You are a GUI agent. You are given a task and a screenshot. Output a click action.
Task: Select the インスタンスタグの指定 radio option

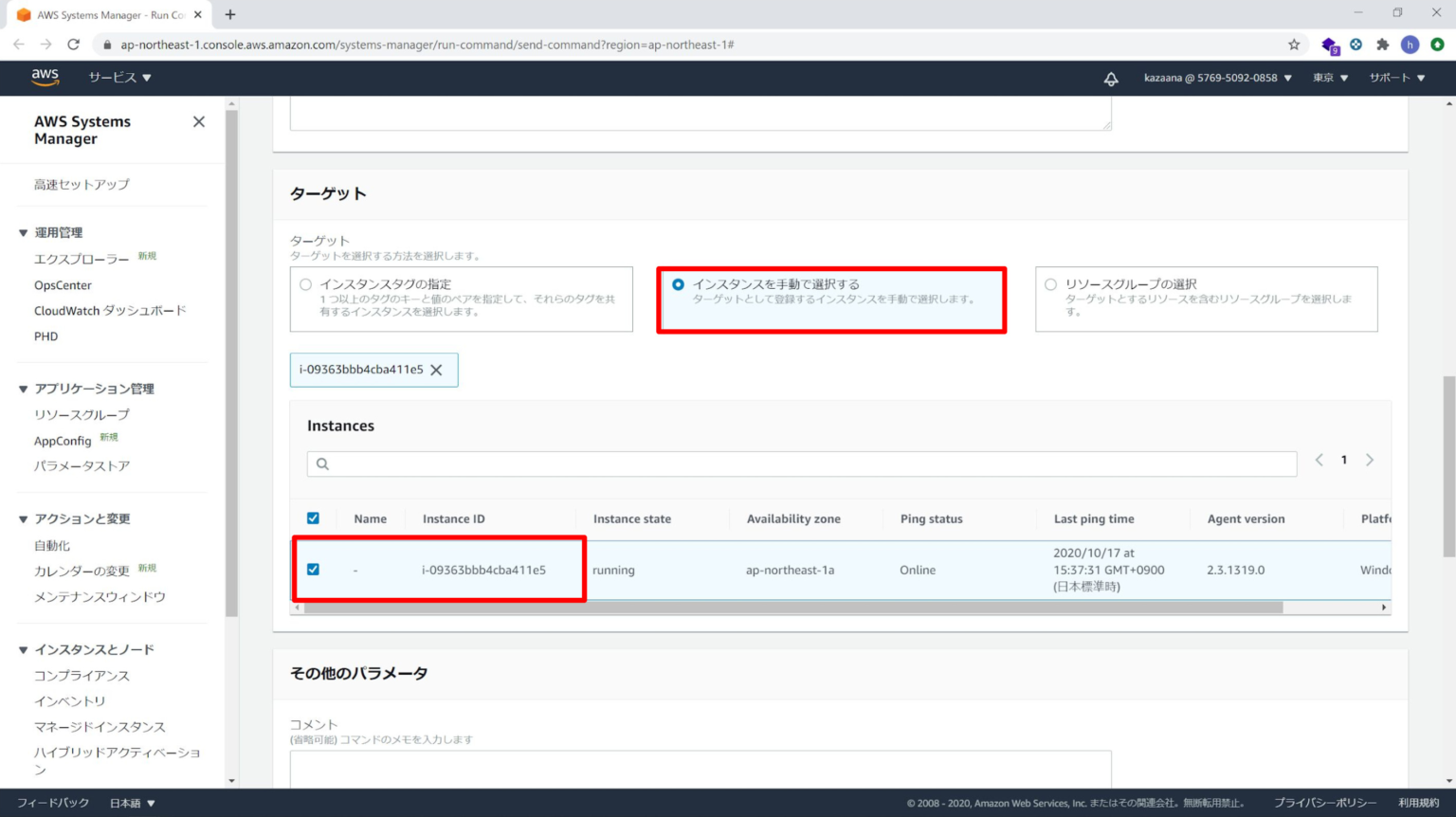point(305,283)
